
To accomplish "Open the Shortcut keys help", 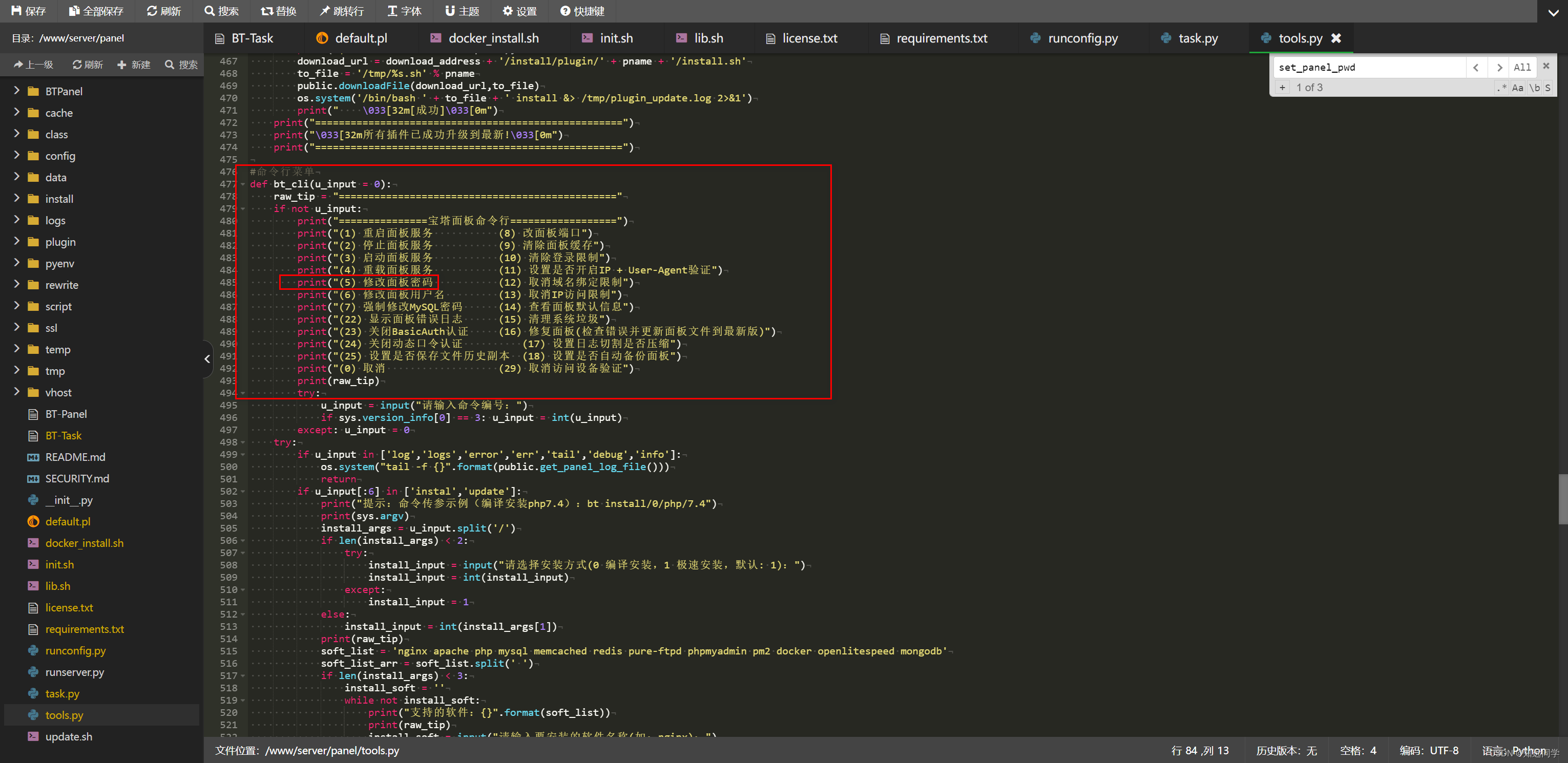I will point(582,11).
